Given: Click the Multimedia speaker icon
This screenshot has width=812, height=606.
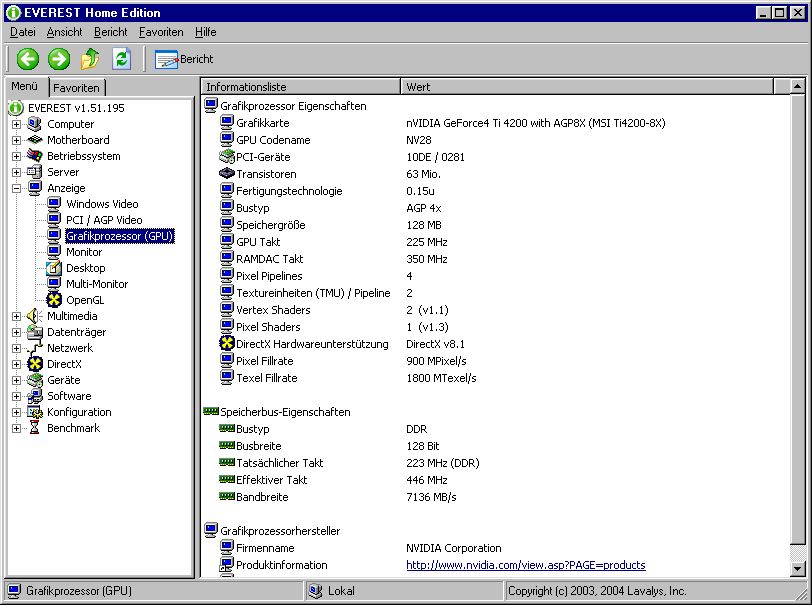Looking at the screenshot, I should 35,316.
